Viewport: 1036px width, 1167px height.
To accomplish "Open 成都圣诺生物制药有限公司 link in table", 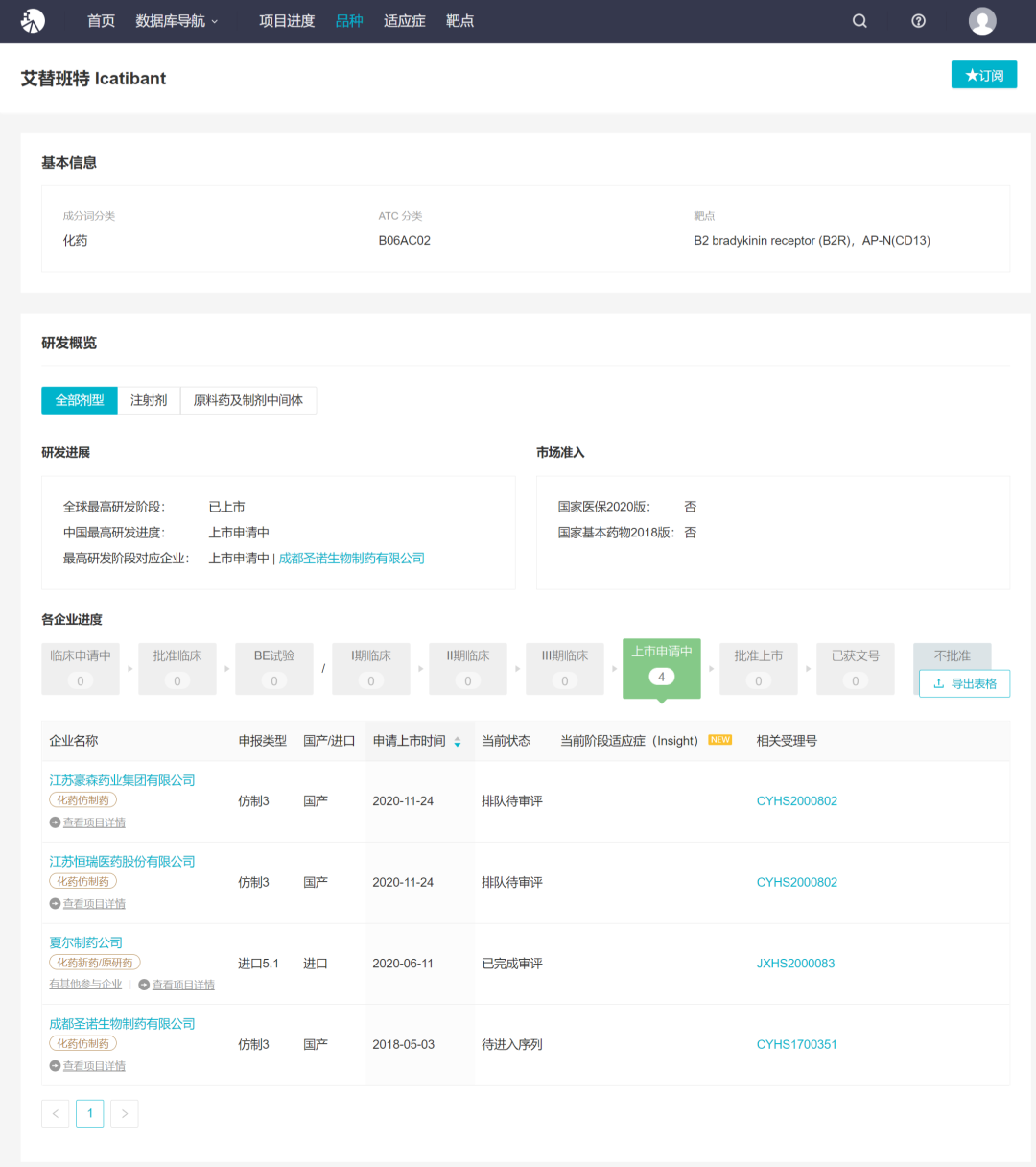I will 122,1024.
